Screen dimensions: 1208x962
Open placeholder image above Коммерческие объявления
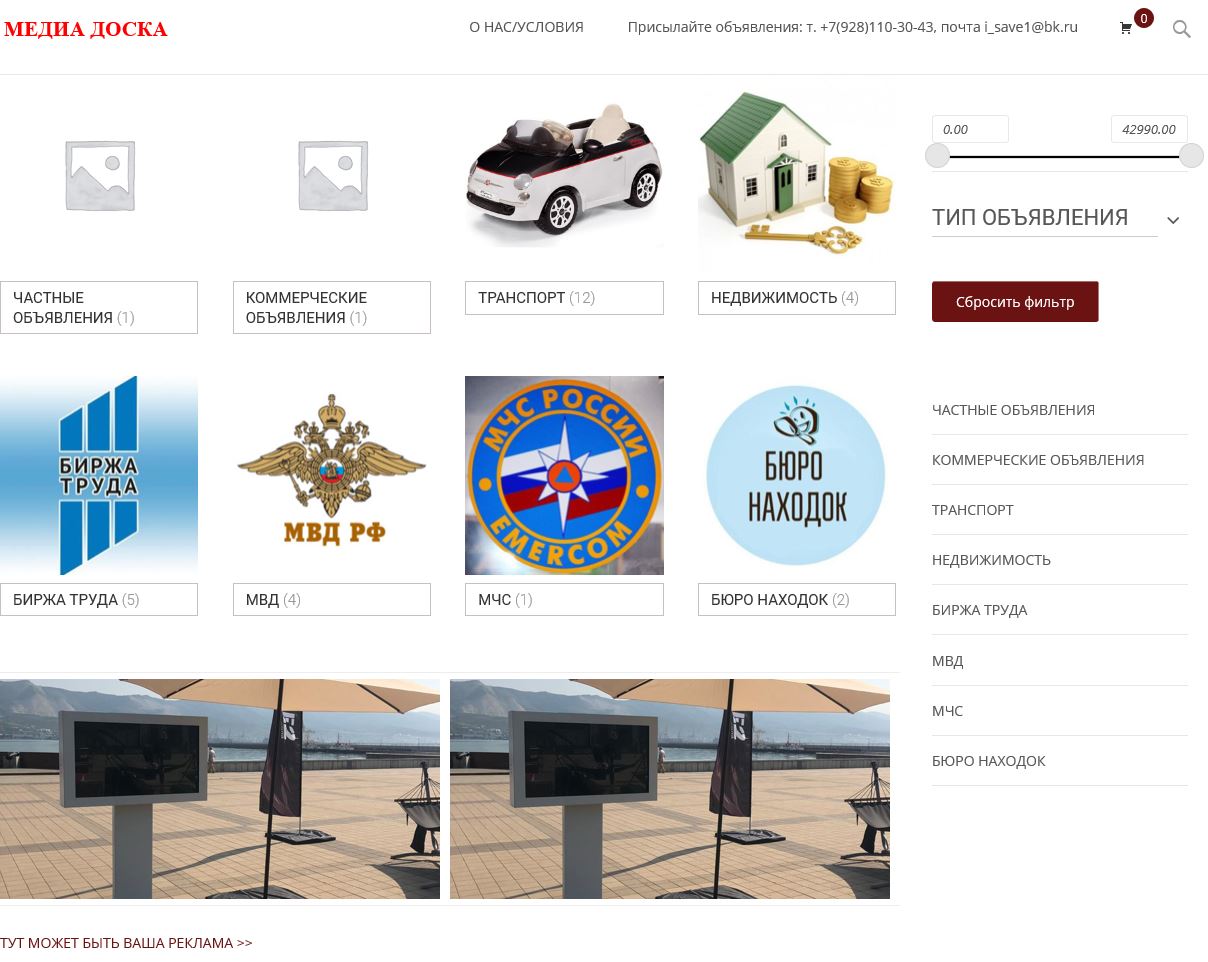pos(332,175)
